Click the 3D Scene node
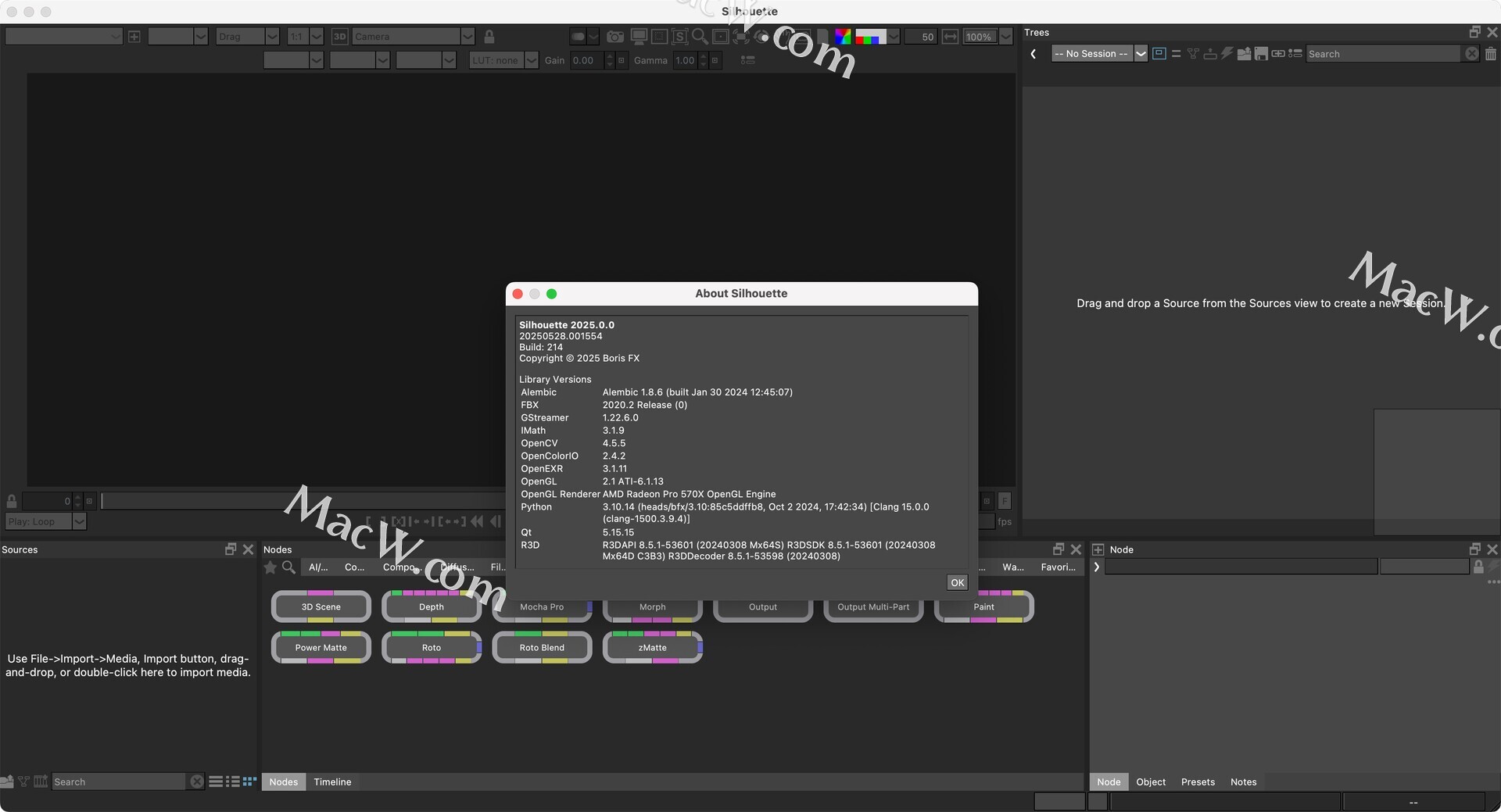Screen dimensions: 1501x812 point(321,606)
